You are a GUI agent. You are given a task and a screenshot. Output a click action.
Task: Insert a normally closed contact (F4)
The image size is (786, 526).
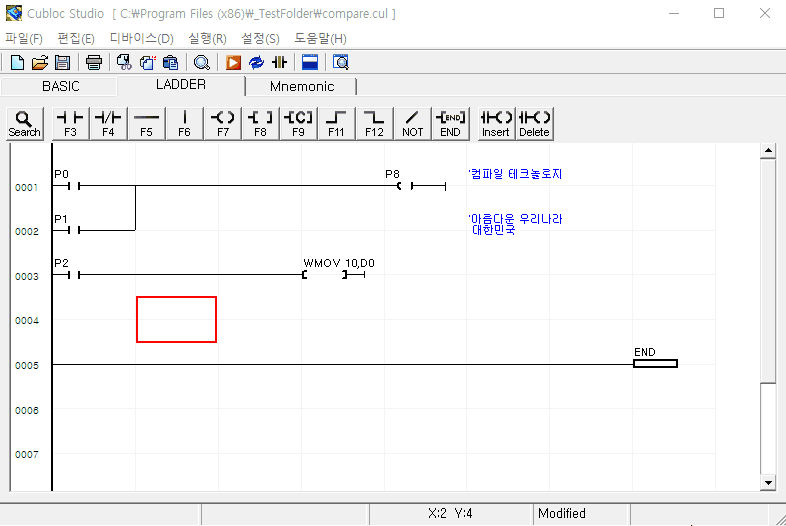108,123
